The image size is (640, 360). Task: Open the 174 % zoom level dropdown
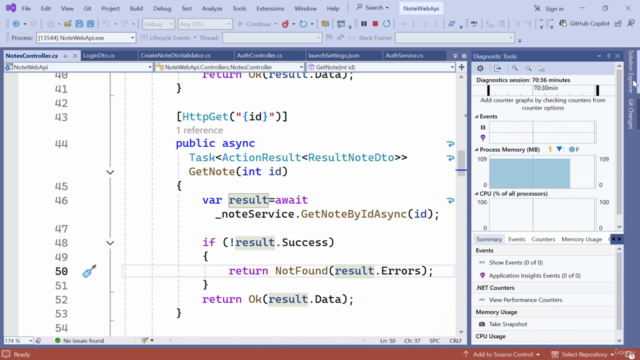18,340
